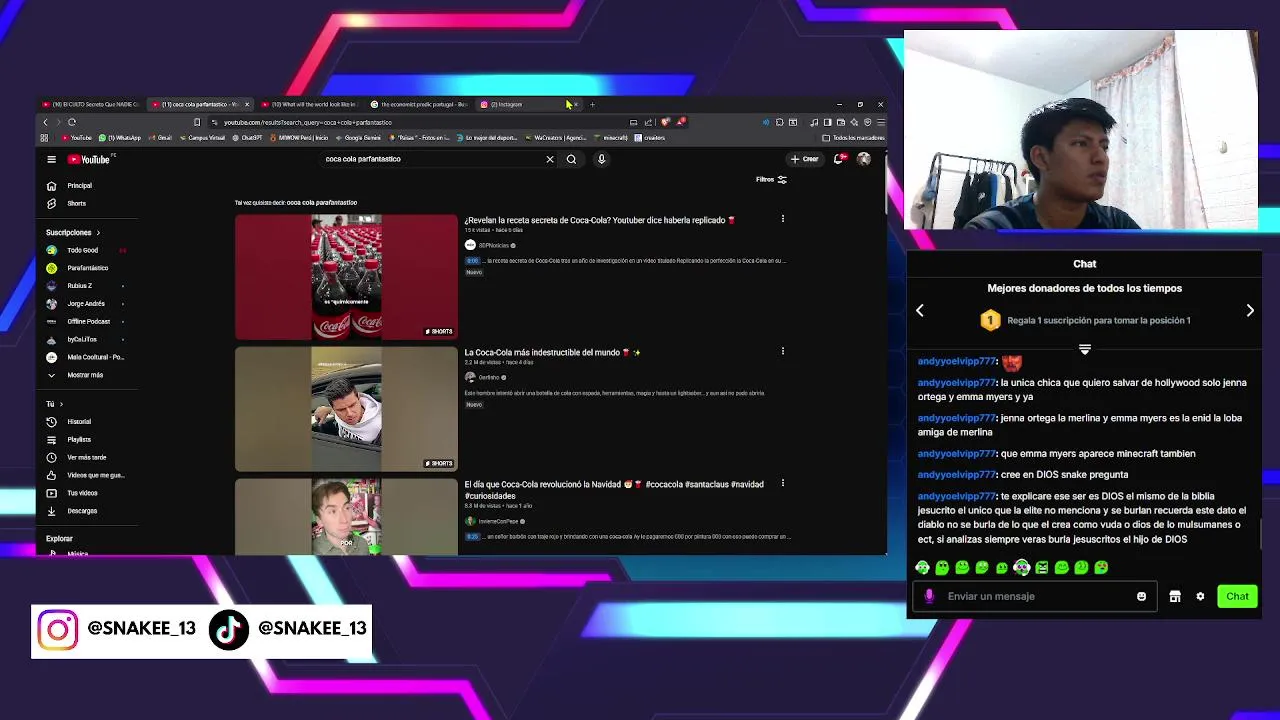Screen dimensions: 1280x720
Task: Open WhatsApp bookmark in bookmarks bar
Action: tap(120, 138)
